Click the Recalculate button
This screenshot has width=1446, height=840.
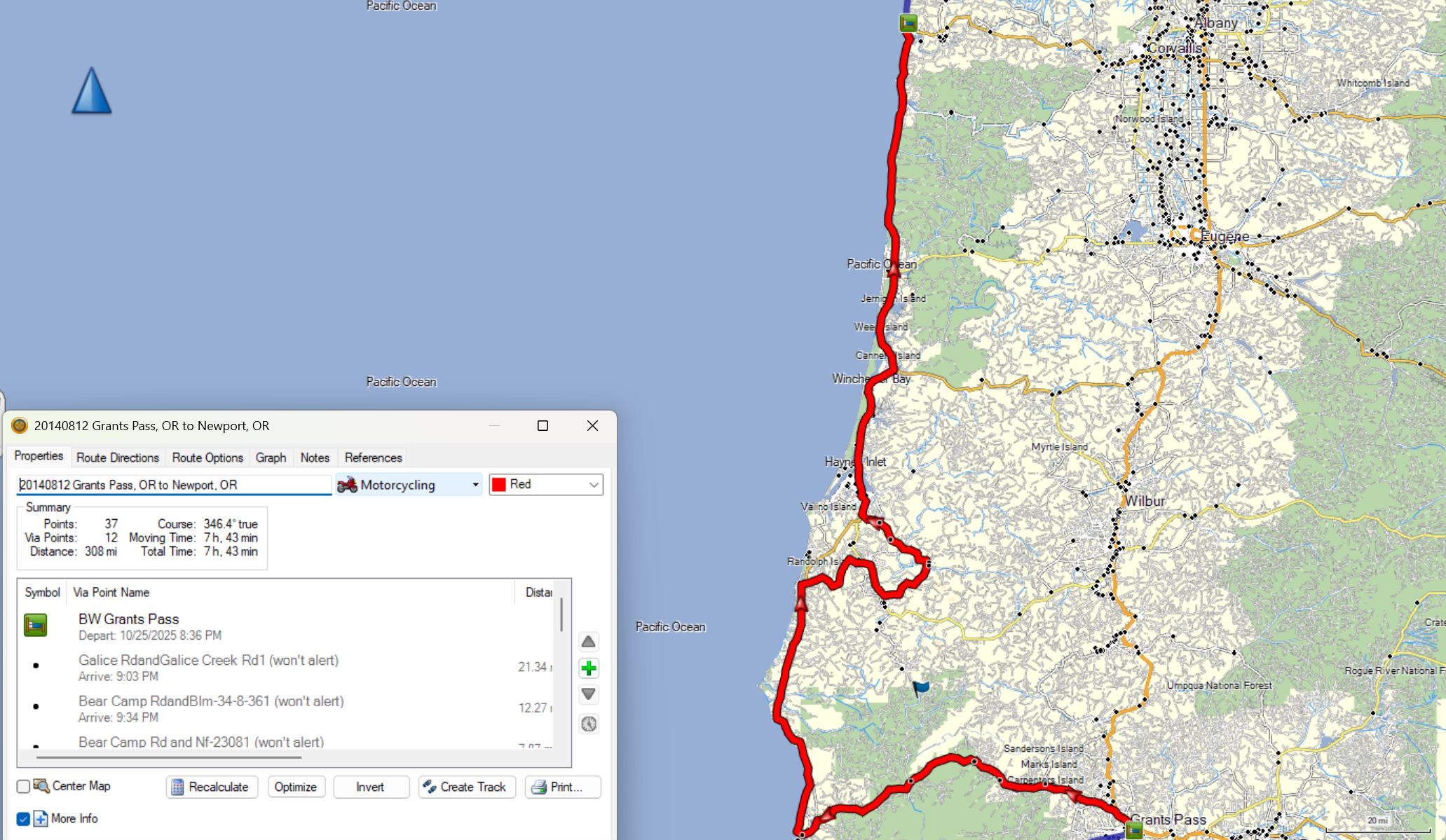click(x=211, y=787)
